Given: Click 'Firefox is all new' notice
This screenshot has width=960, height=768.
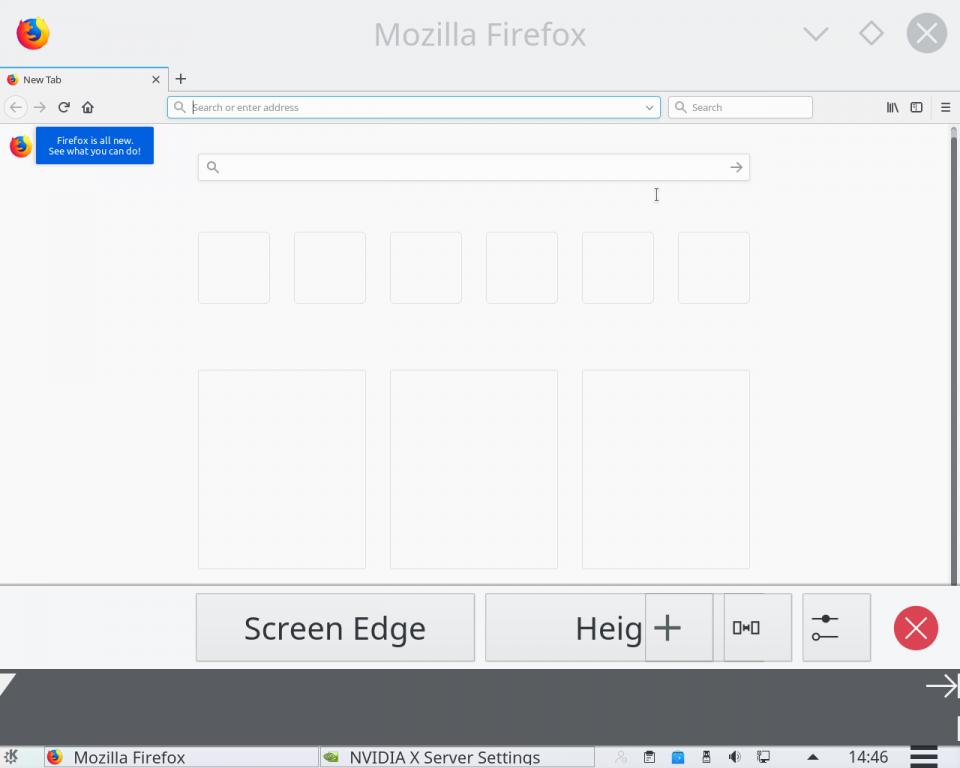Looking at the screenshot, I should [x=95, y=146].
